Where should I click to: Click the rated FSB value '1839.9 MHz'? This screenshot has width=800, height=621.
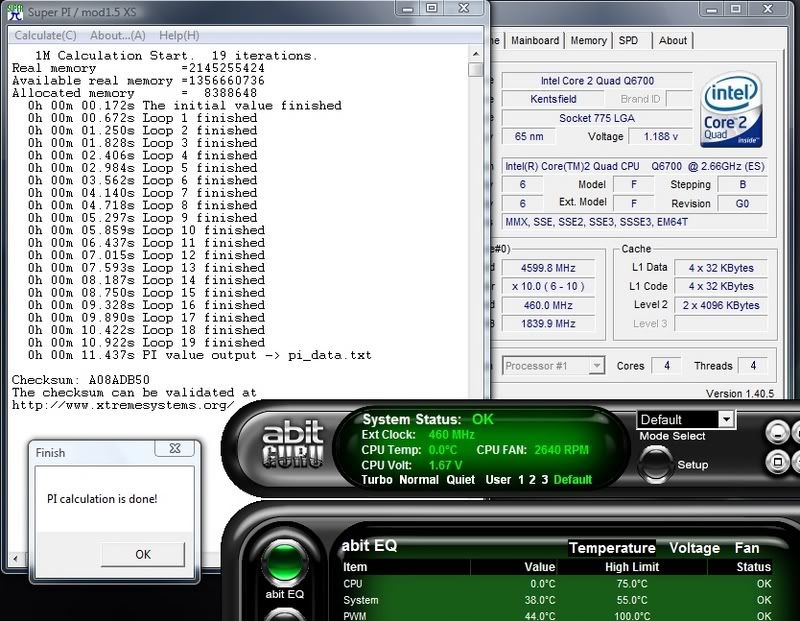(548, 324)
